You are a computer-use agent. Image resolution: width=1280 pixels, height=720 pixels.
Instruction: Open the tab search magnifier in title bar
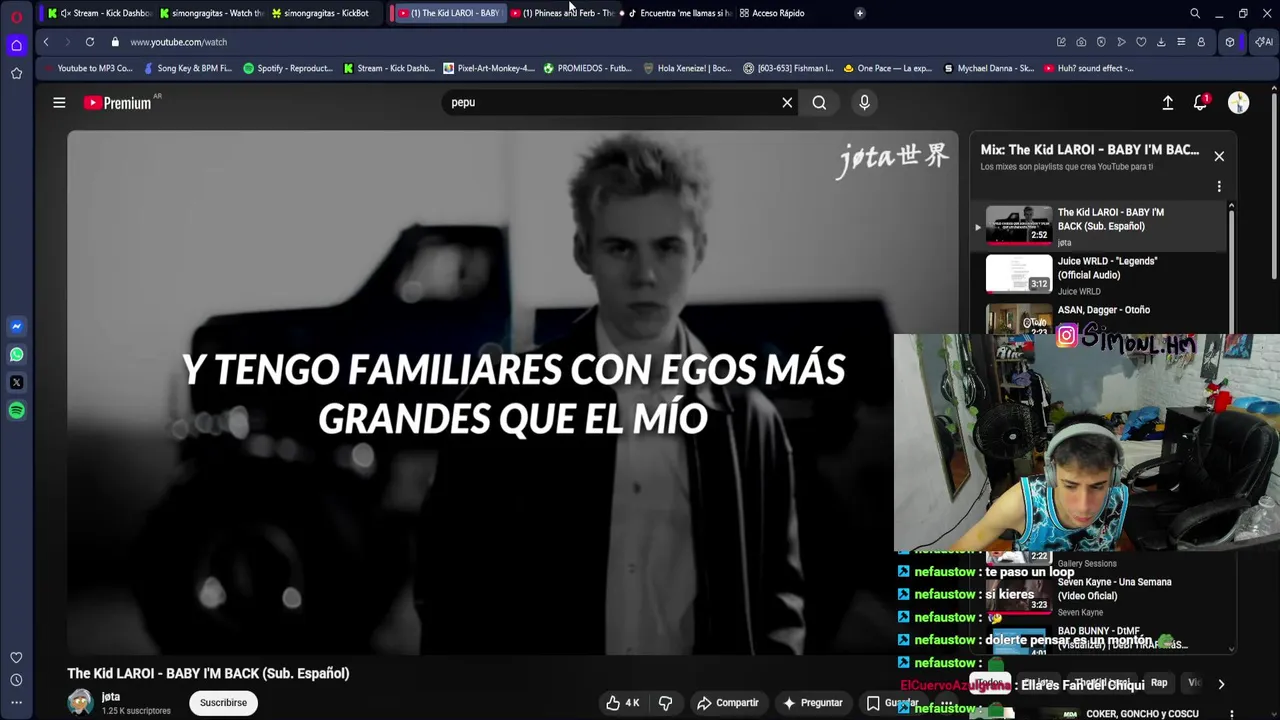click(x=1195, y=13)
